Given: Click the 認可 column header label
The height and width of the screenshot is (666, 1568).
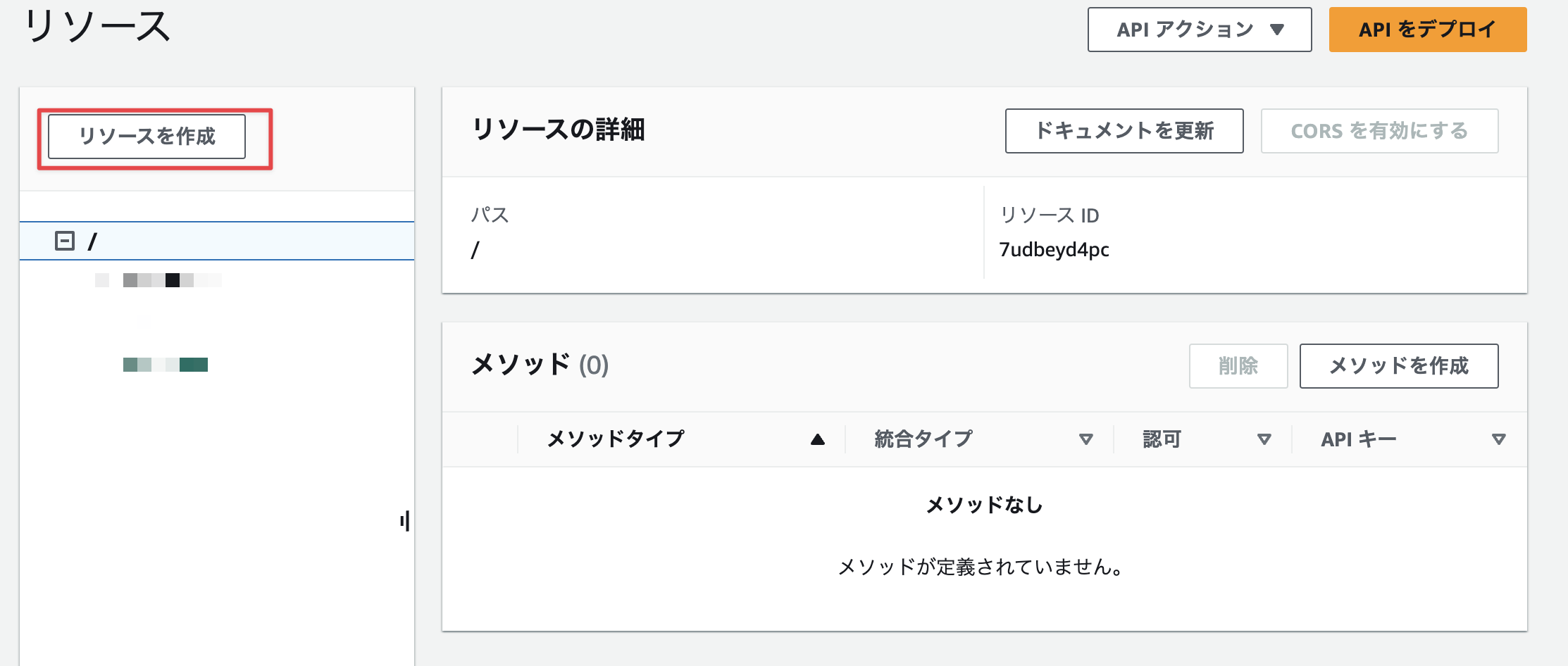Looking at the screenshot, I should click(1162, 439).
